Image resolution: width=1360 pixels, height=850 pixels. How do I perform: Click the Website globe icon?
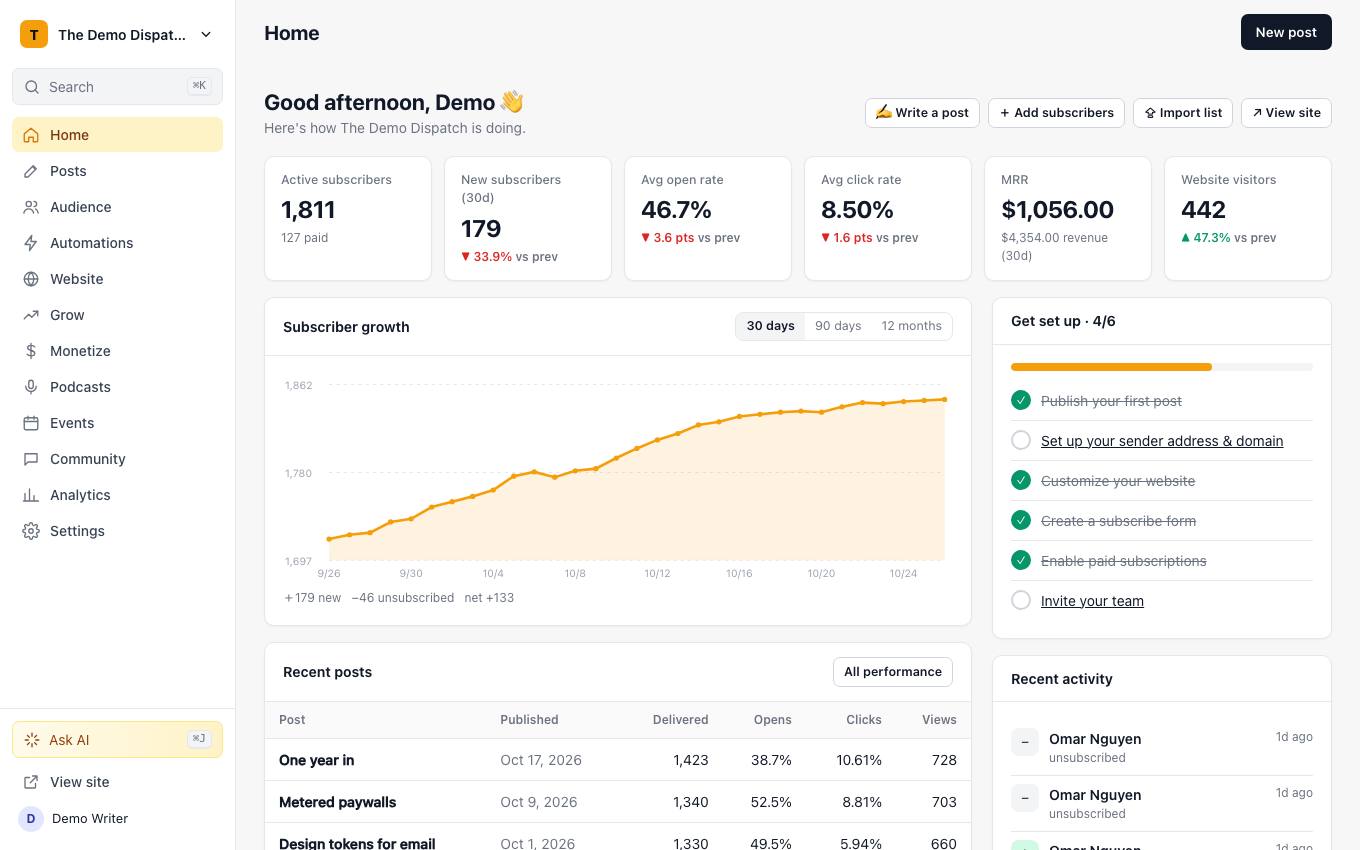pos(31,279)
